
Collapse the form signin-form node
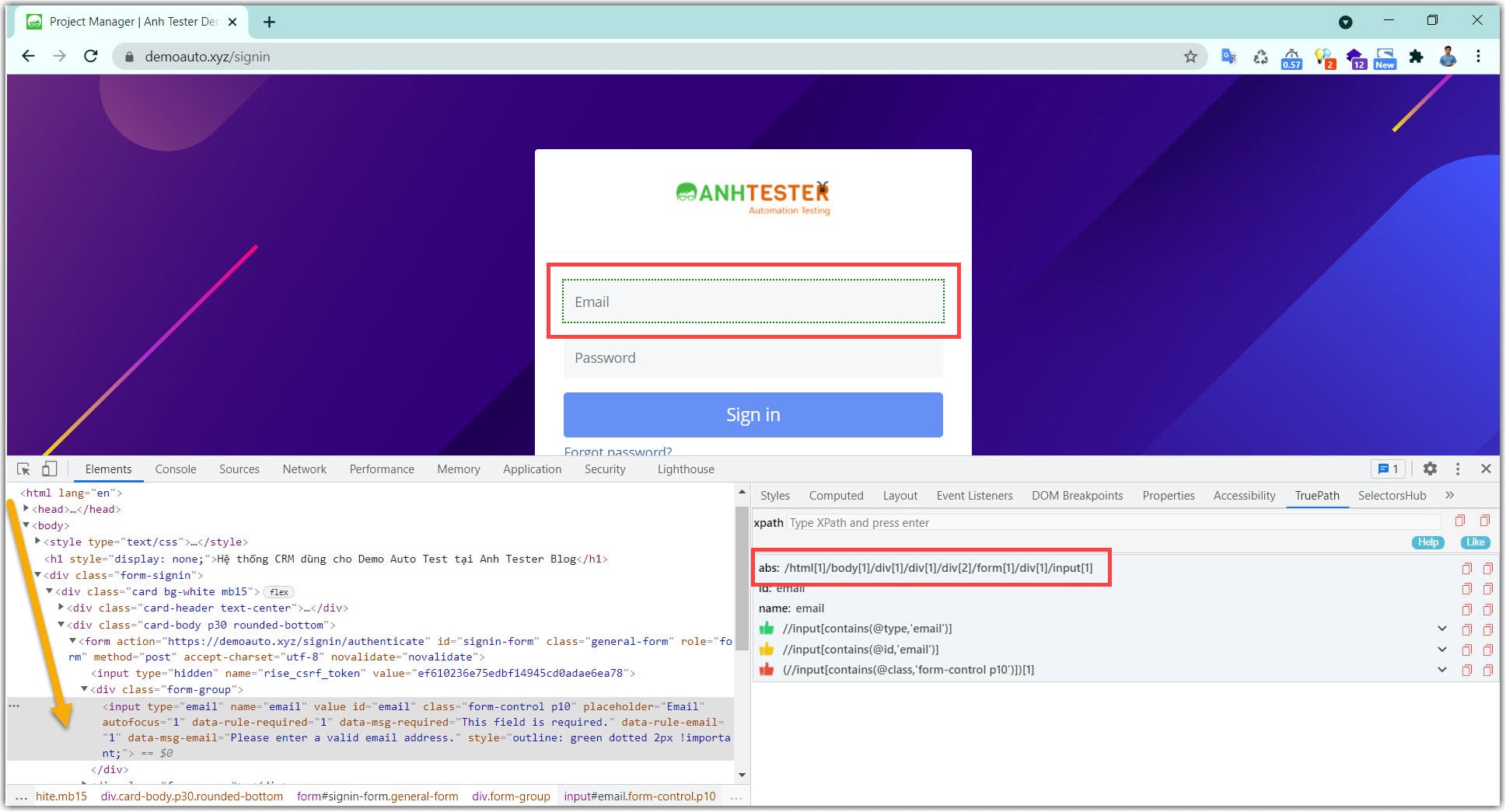[x=73, y=640]
